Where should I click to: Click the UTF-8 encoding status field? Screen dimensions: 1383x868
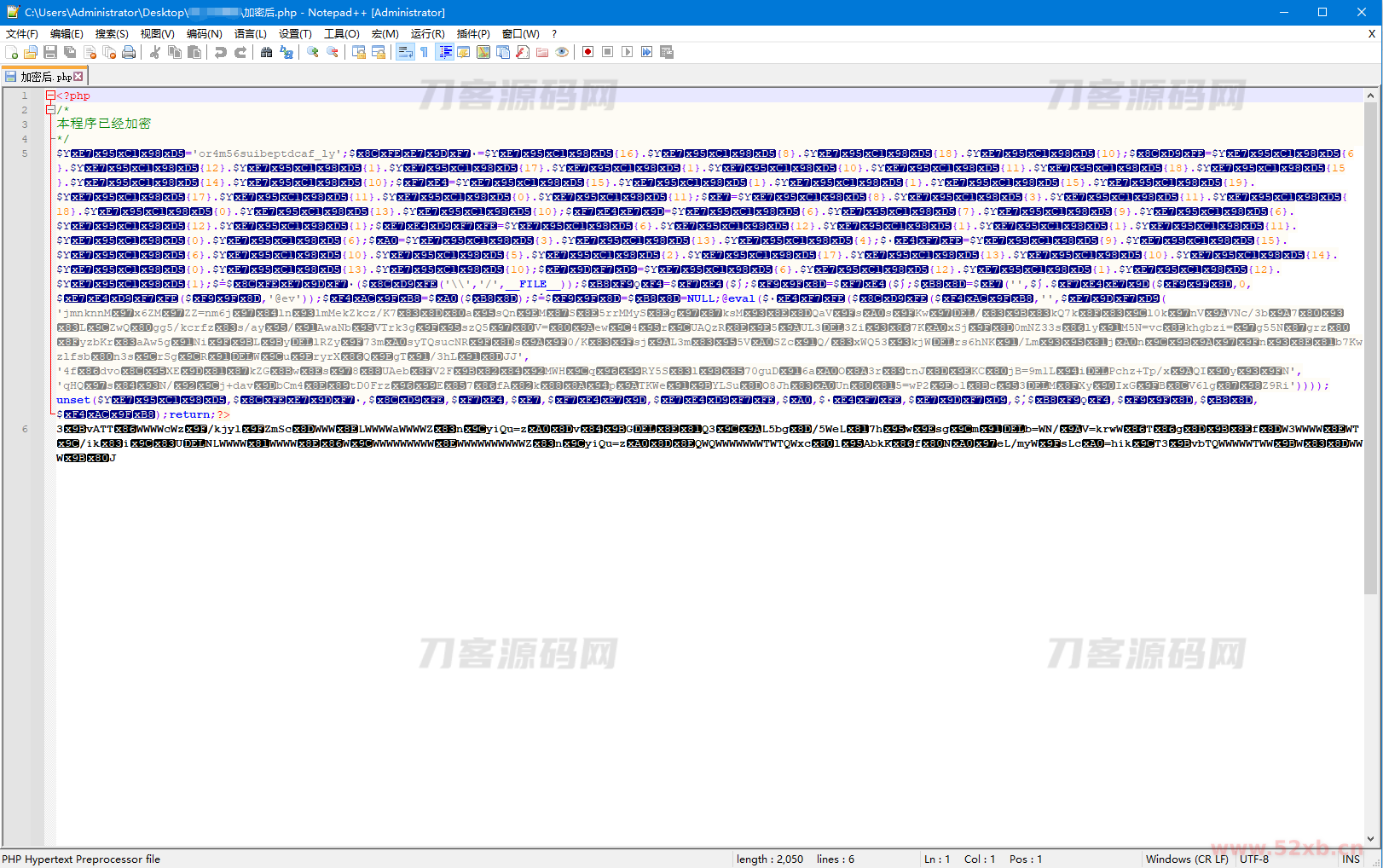tap(1254, 859)
